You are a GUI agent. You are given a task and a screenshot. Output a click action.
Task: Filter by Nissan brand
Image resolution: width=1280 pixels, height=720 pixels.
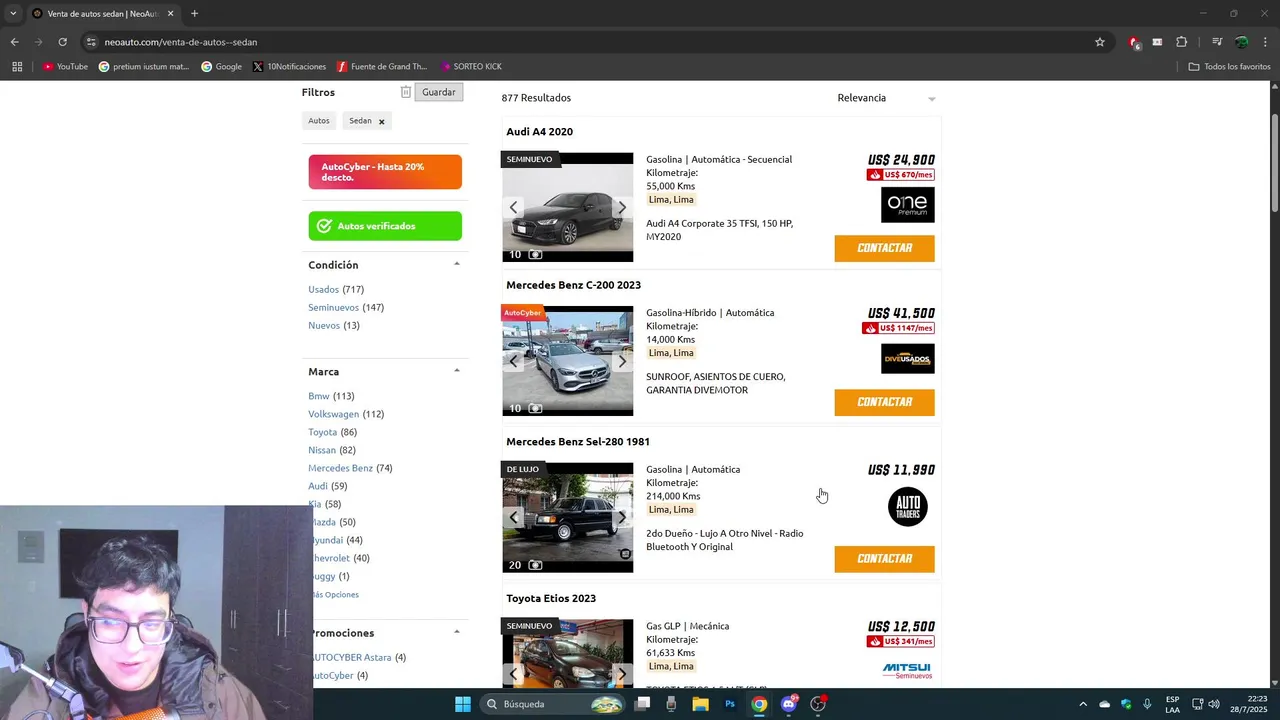pyautogui.click(x=322, y=450)
